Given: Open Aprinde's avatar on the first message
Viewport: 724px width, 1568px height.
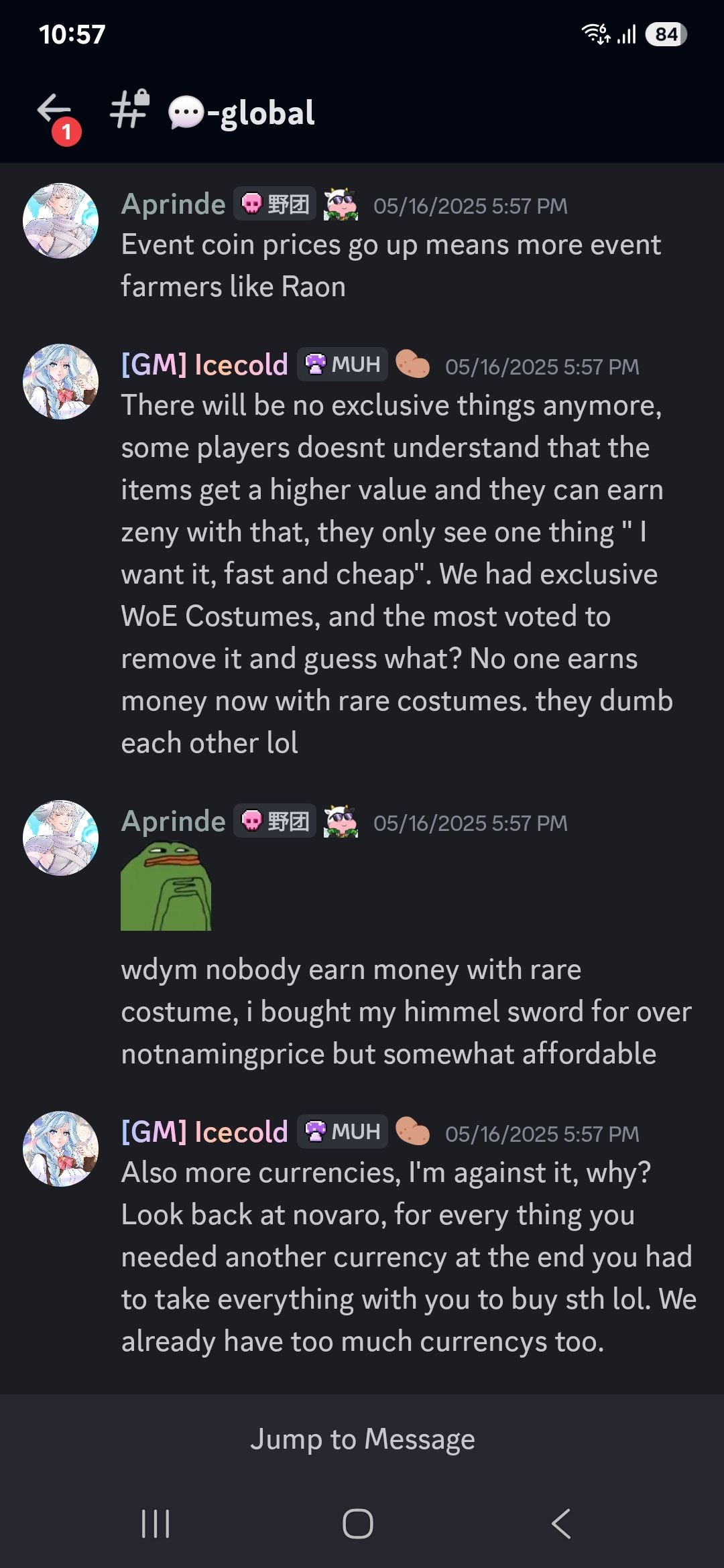Looking at the screenshot, I should pyautogui.click(x=60, y=221).
